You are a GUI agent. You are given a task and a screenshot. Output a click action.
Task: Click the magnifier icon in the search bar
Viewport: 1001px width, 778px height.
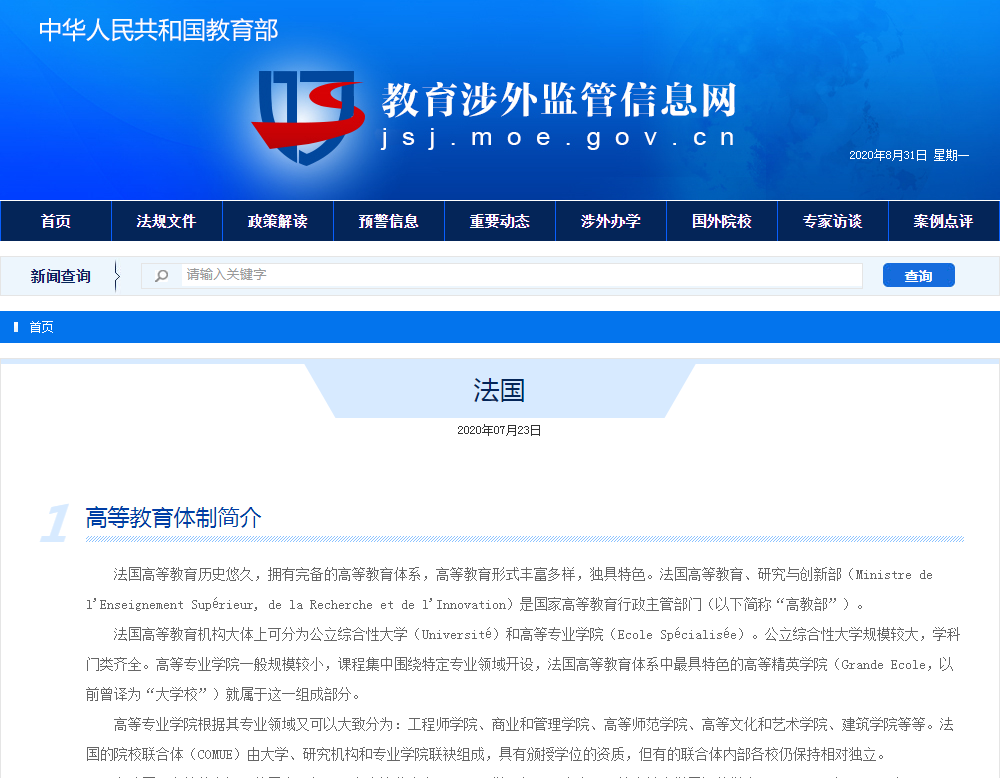click(162, 275)
